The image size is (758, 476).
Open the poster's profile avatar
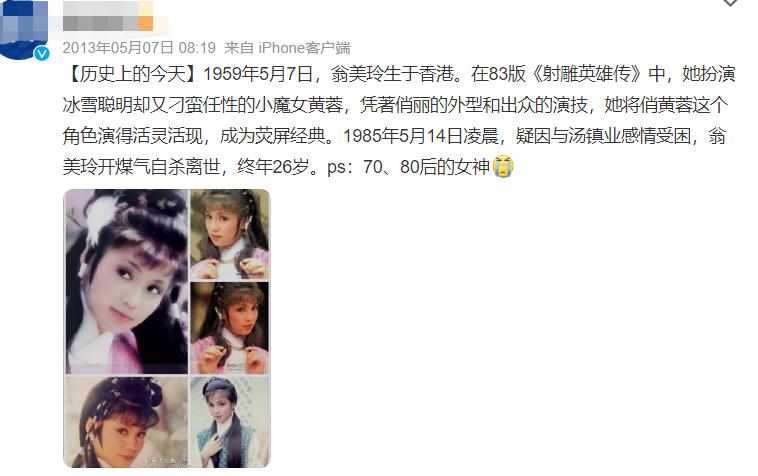24,29
